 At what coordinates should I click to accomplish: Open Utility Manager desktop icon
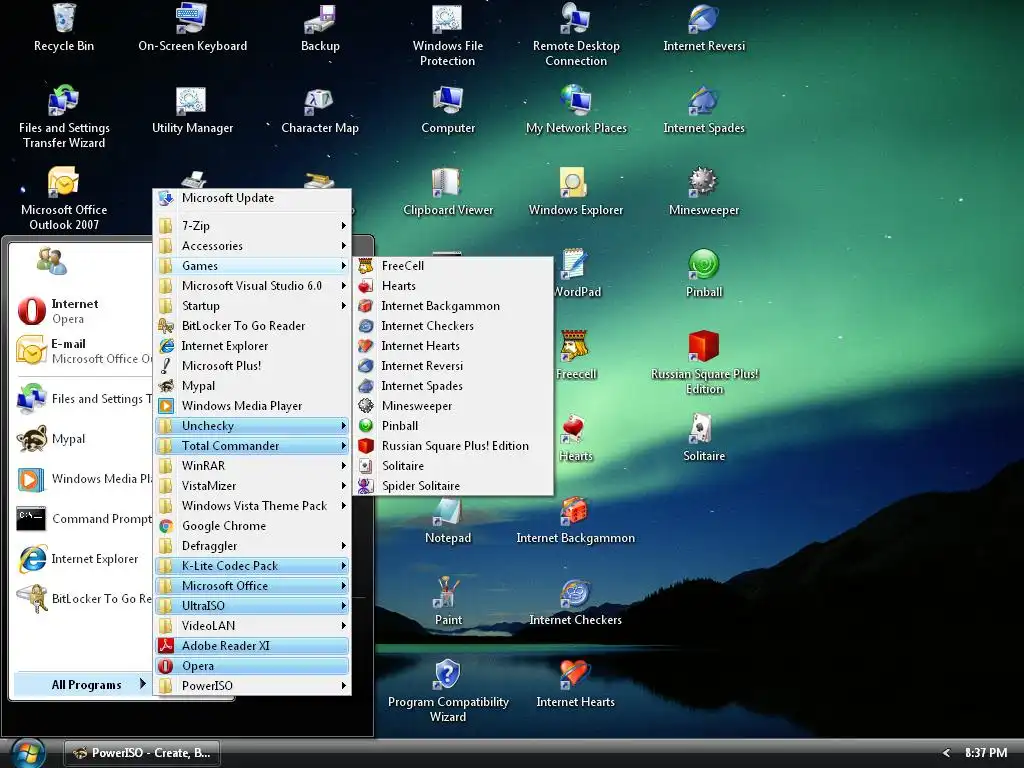point(192,109)
